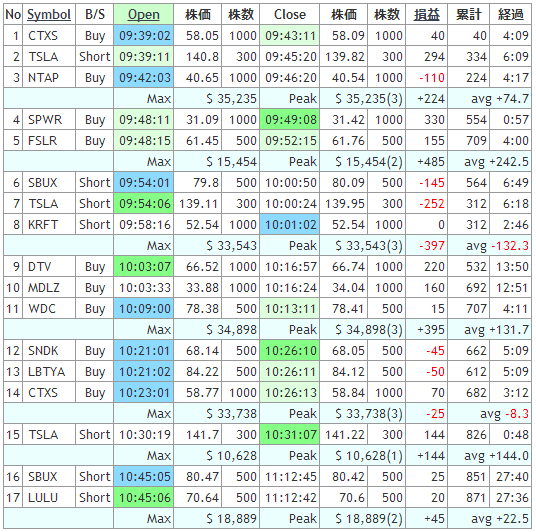The height and width of the screenshot is (532, 536).
Task: Select the LBTYA symbol cell
Action: click(49, 372)
